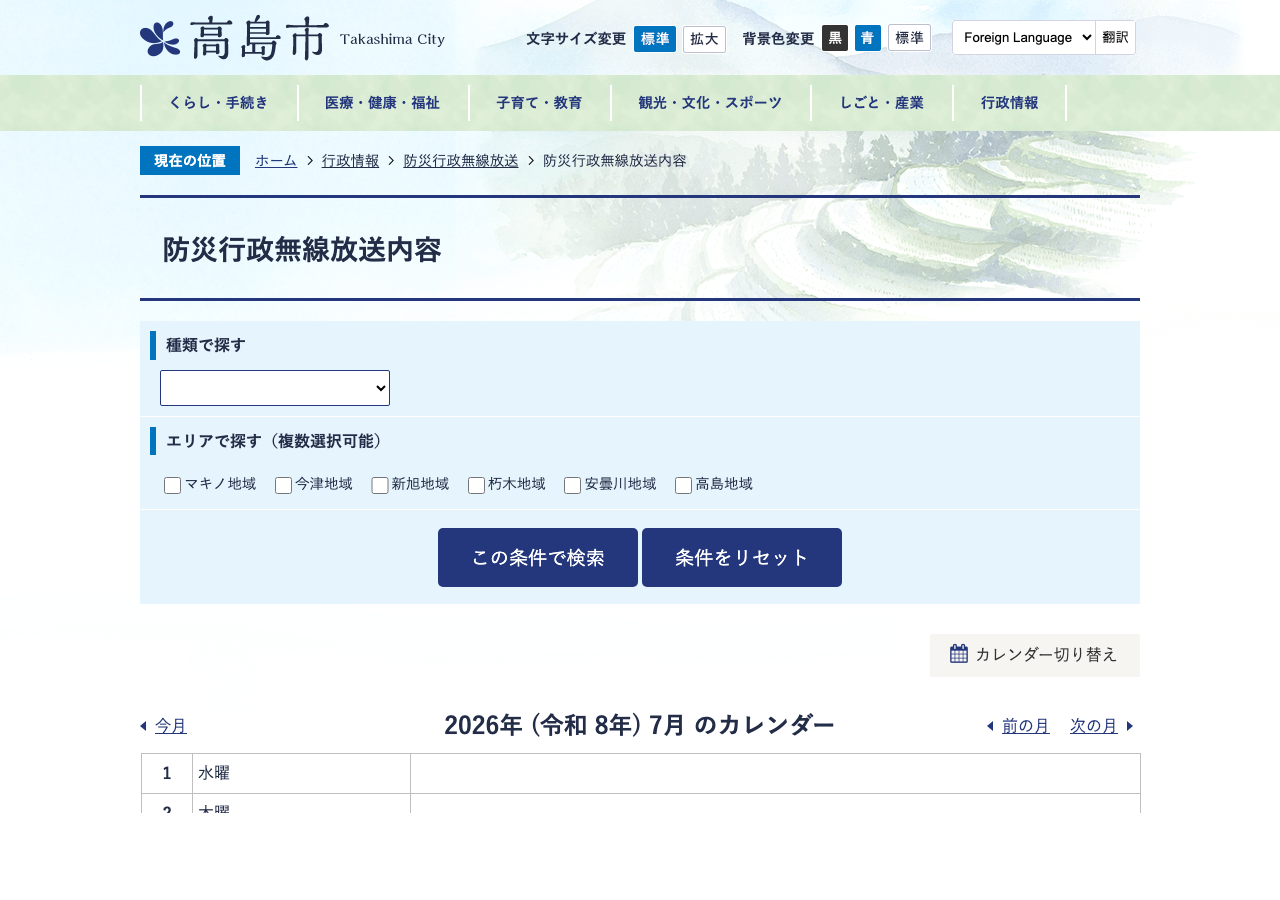
Task: Open the くらし・手続き menu
Action: (x=219, y=103)
